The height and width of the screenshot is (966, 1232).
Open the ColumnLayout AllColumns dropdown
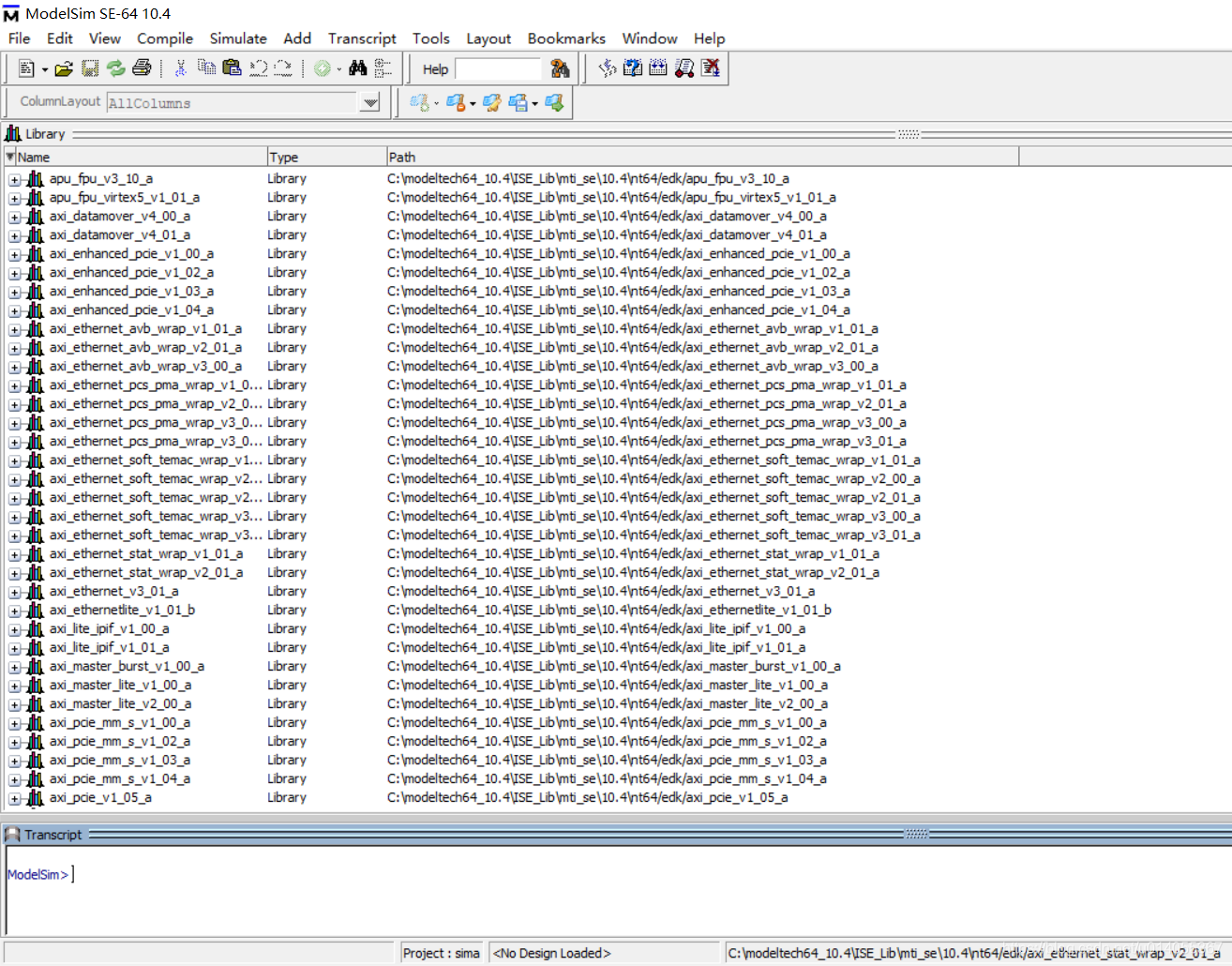point(370,103)
